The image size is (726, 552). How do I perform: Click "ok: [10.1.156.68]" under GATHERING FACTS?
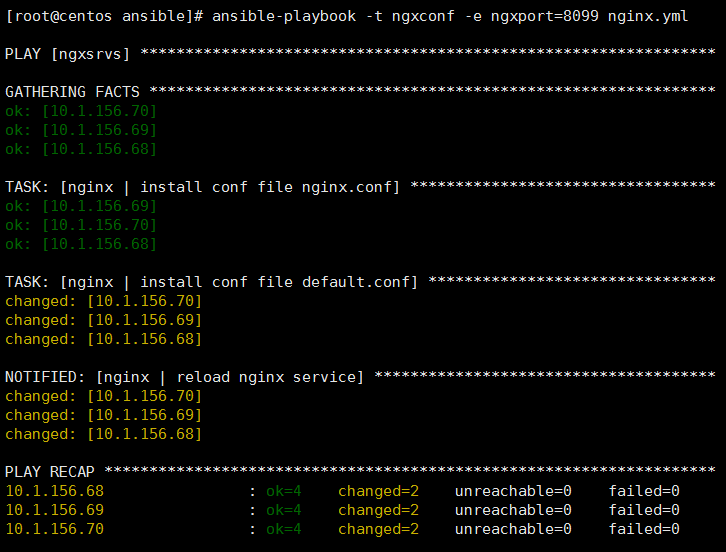pyautogui.click(x=81, y=149)
